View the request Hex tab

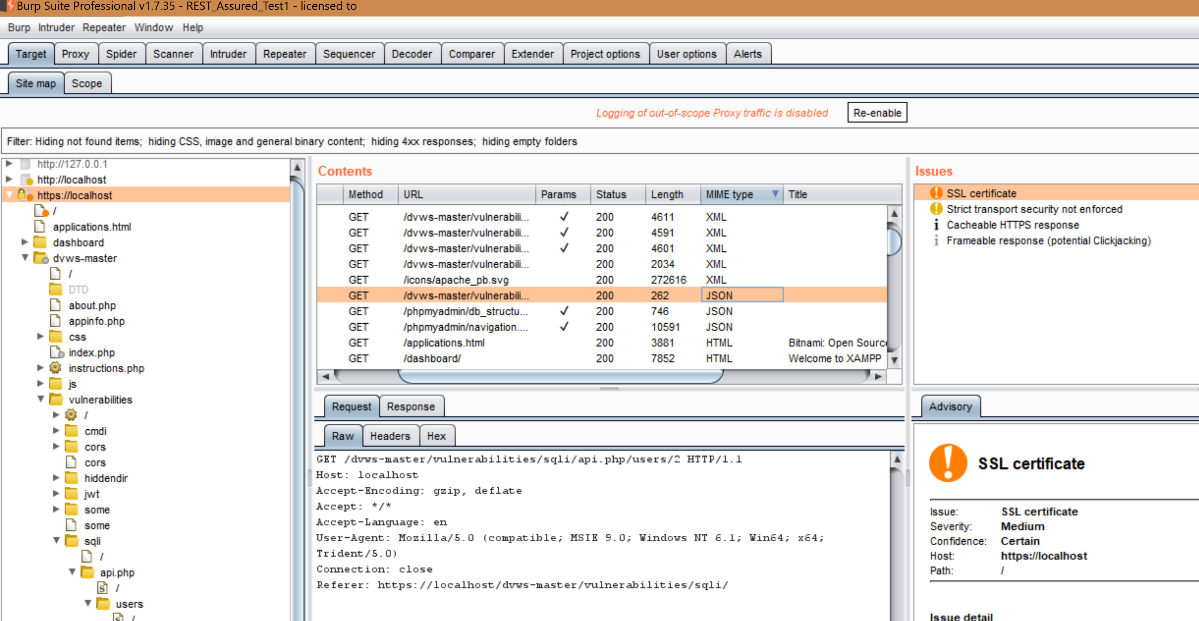tap(437, 436)
